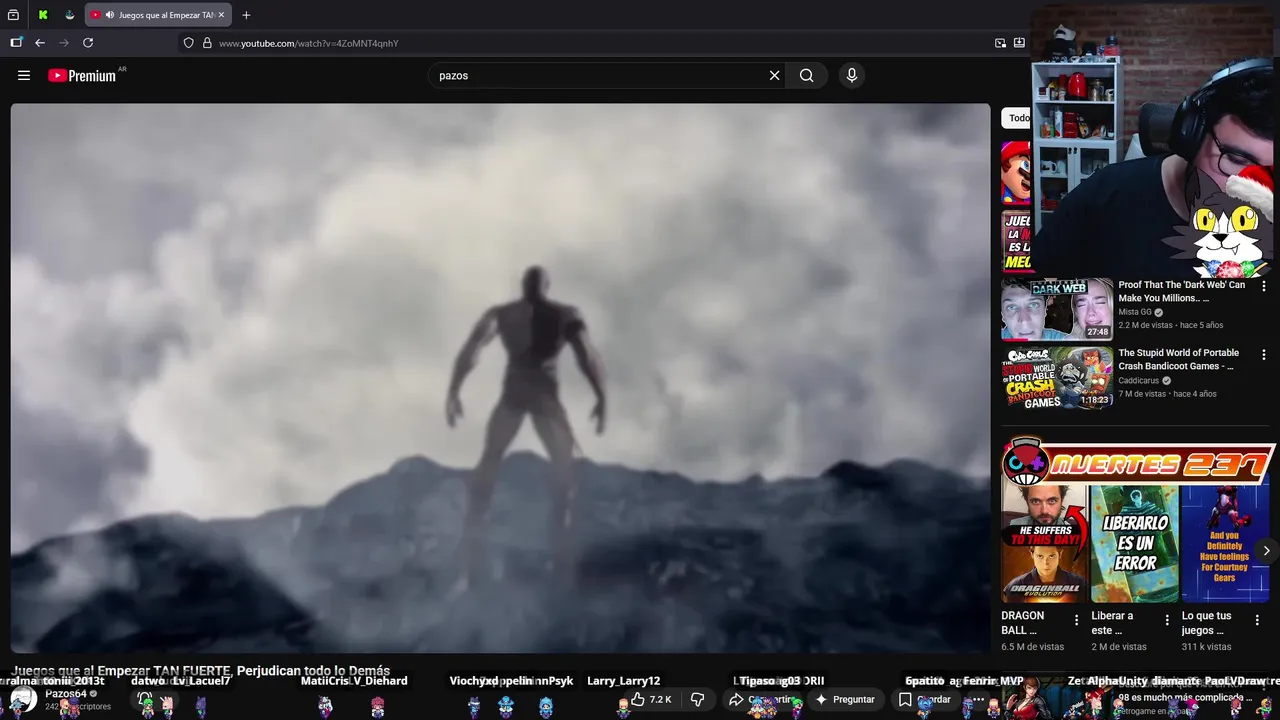Click the youtube.com URL in address bar
Viewport: 1280px width, 720px height.
coord(308,43)
